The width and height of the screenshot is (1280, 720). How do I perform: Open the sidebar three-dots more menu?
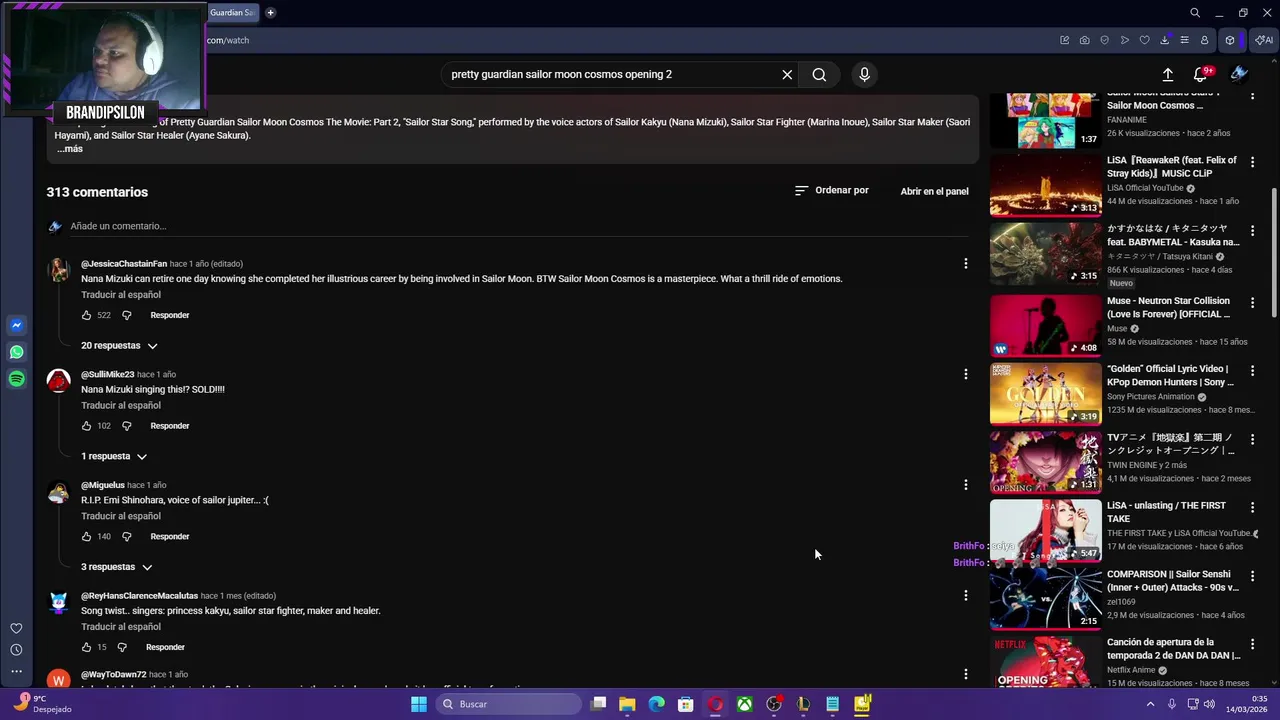coord(16,671)
